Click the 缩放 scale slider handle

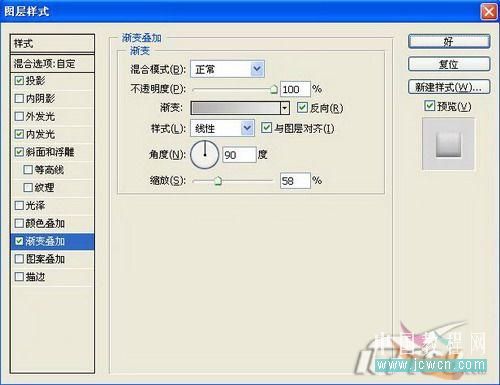218,181
